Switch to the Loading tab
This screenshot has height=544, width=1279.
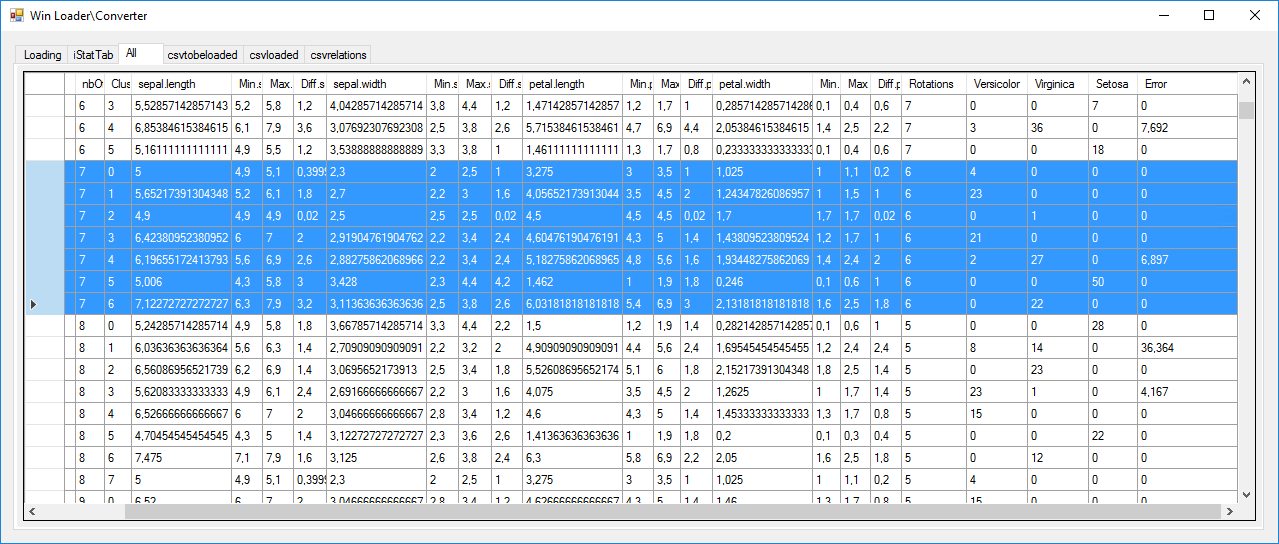pos(42,55)
